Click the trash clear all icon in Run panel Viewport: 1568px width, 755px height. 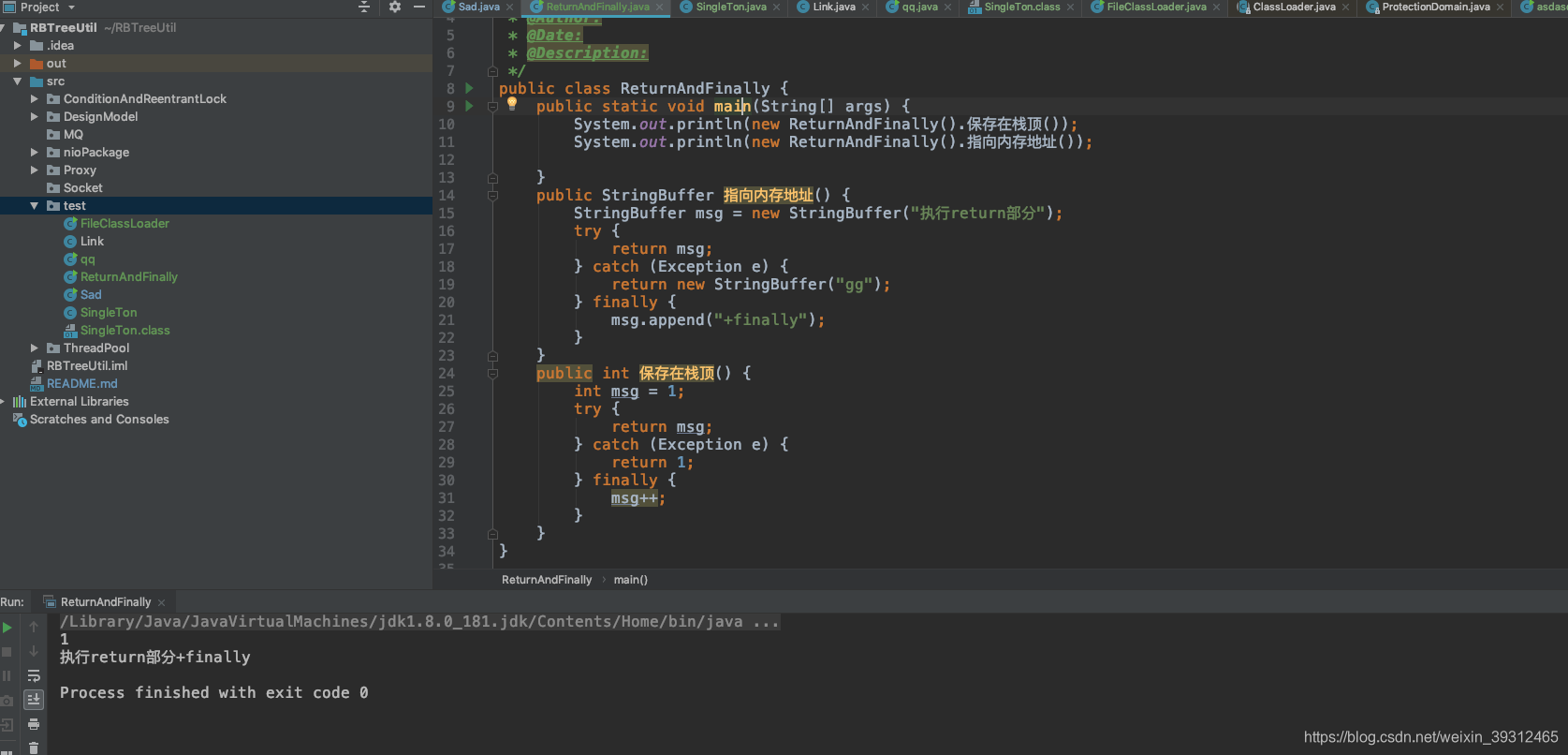[34, 748]
